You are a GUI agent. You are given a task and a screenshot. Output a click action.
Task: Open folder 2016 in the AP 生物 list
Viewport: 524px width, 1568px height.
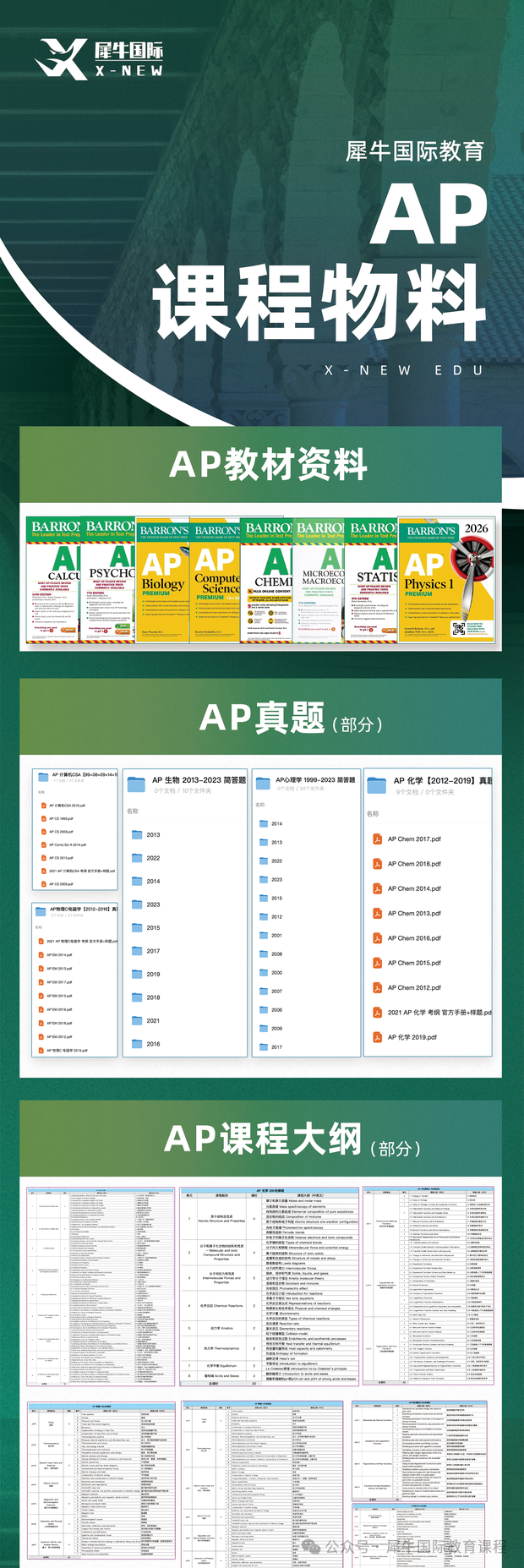pos(146,1044)
